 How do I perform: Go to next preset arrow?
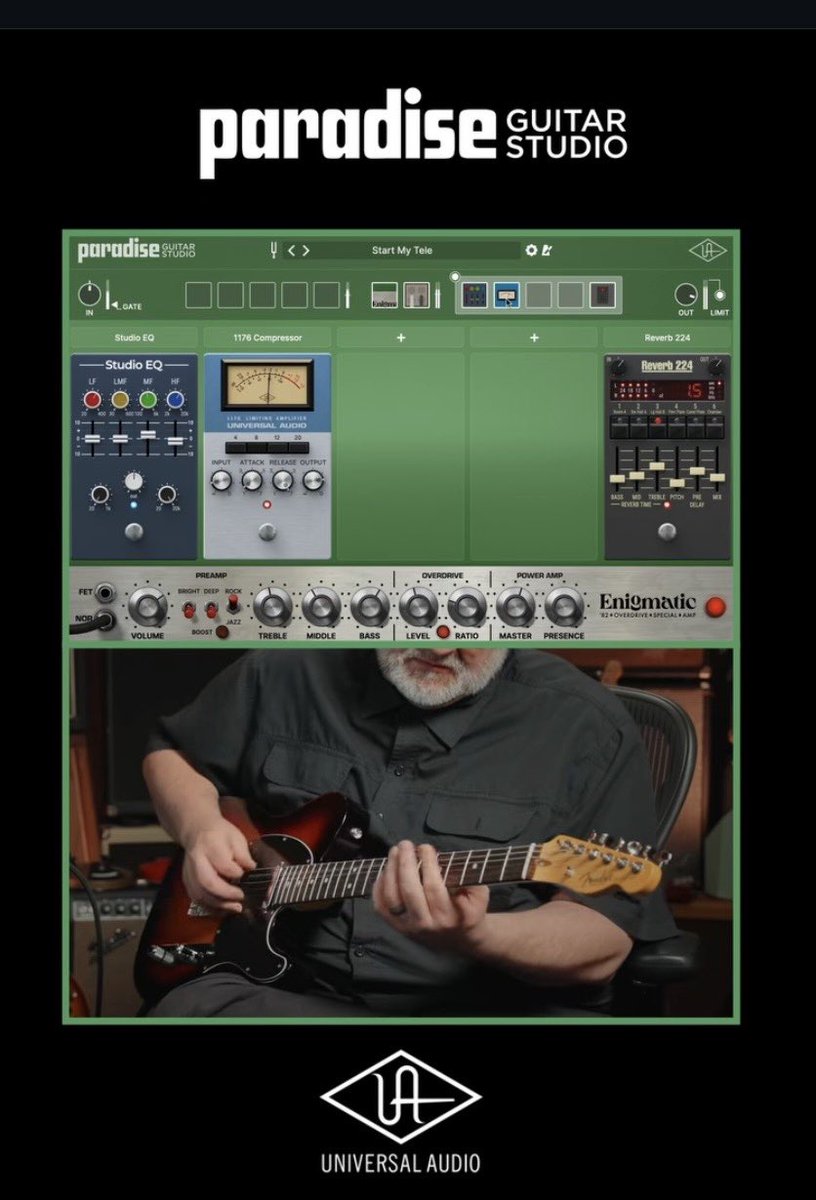tap(306, 250)
